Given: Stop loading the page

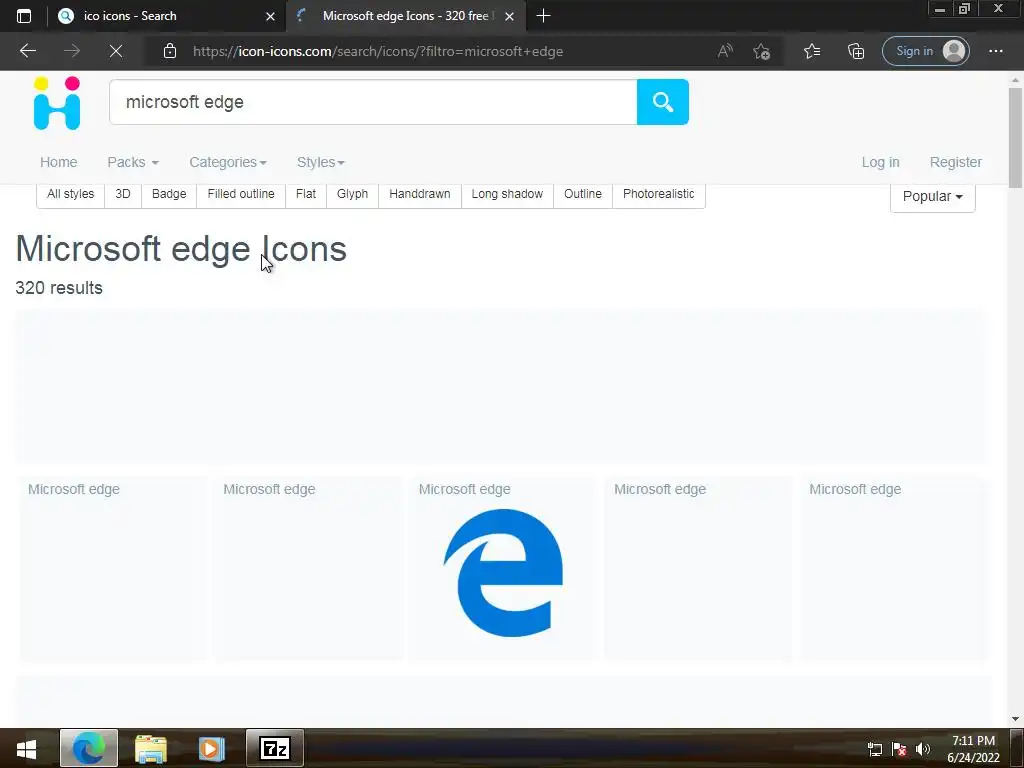Looking at the screenshot, I should 116,51.
